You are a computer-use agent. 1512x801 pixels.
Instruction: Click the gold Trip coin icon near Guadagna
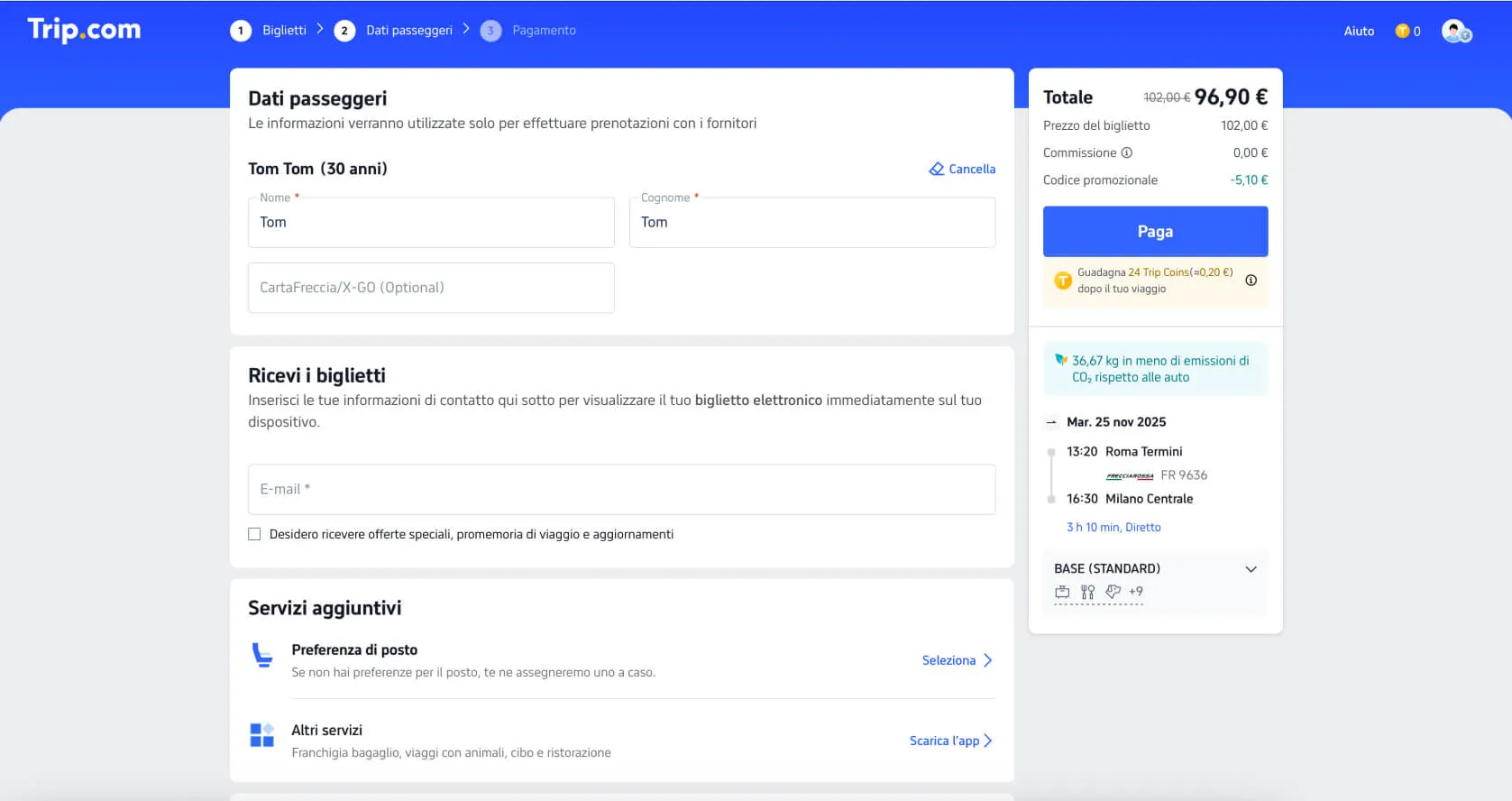tap(1063, 281)
